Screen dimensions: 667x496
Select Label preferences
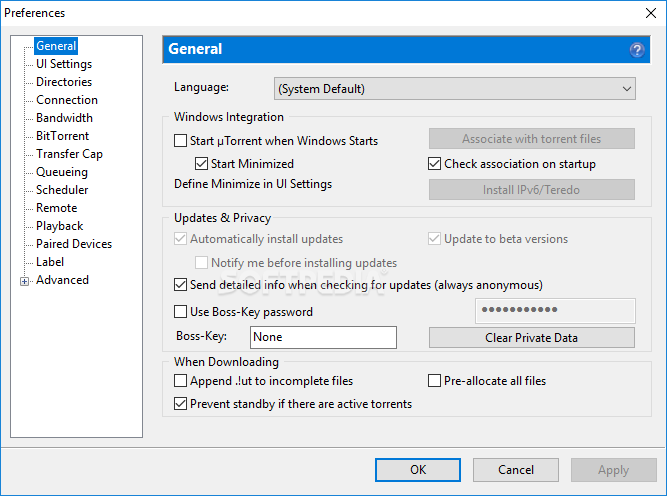[x=50, y=262]
